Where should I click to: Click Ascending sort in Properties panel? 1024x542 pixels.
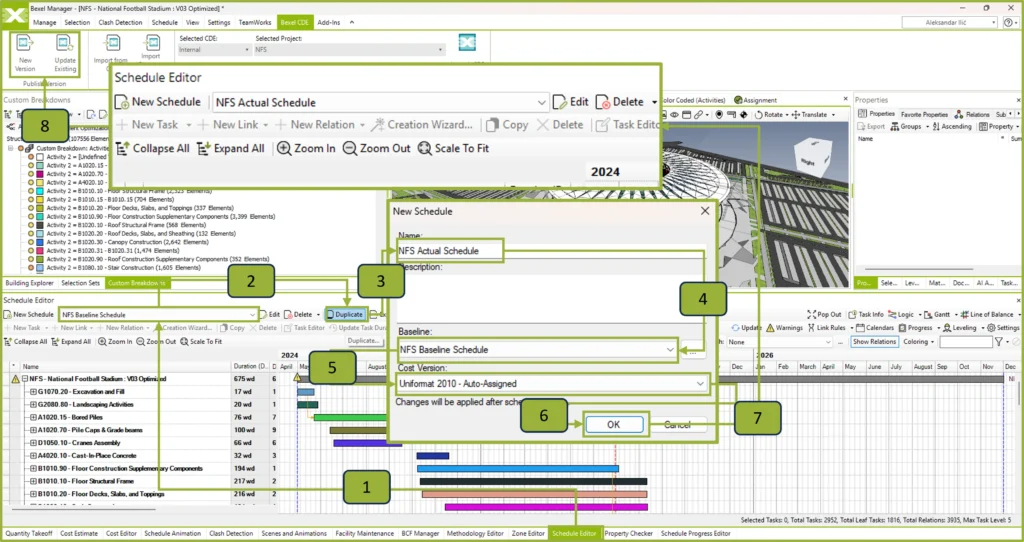[x=952, y=126]
